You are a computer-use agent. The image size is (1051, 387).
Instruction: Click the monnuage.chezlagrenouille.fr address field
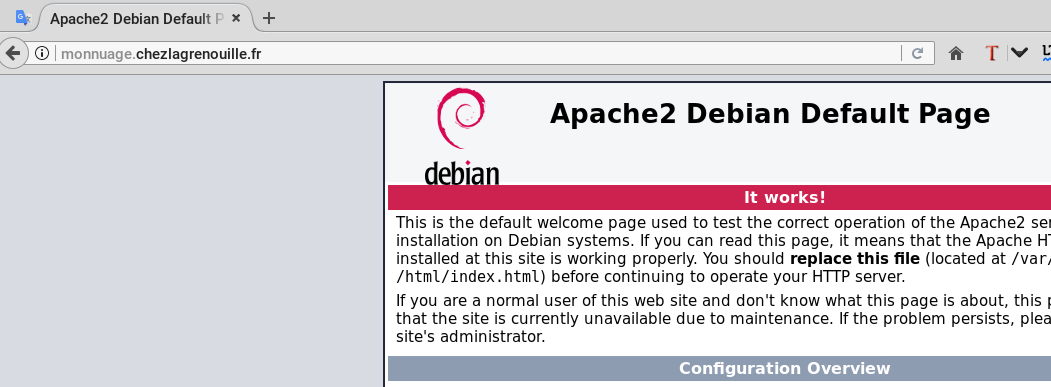[x=479, y=54]
